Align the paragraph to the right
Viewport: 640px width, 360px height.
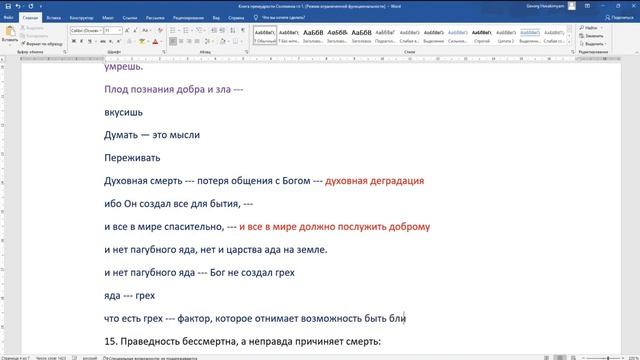point(189,41)
